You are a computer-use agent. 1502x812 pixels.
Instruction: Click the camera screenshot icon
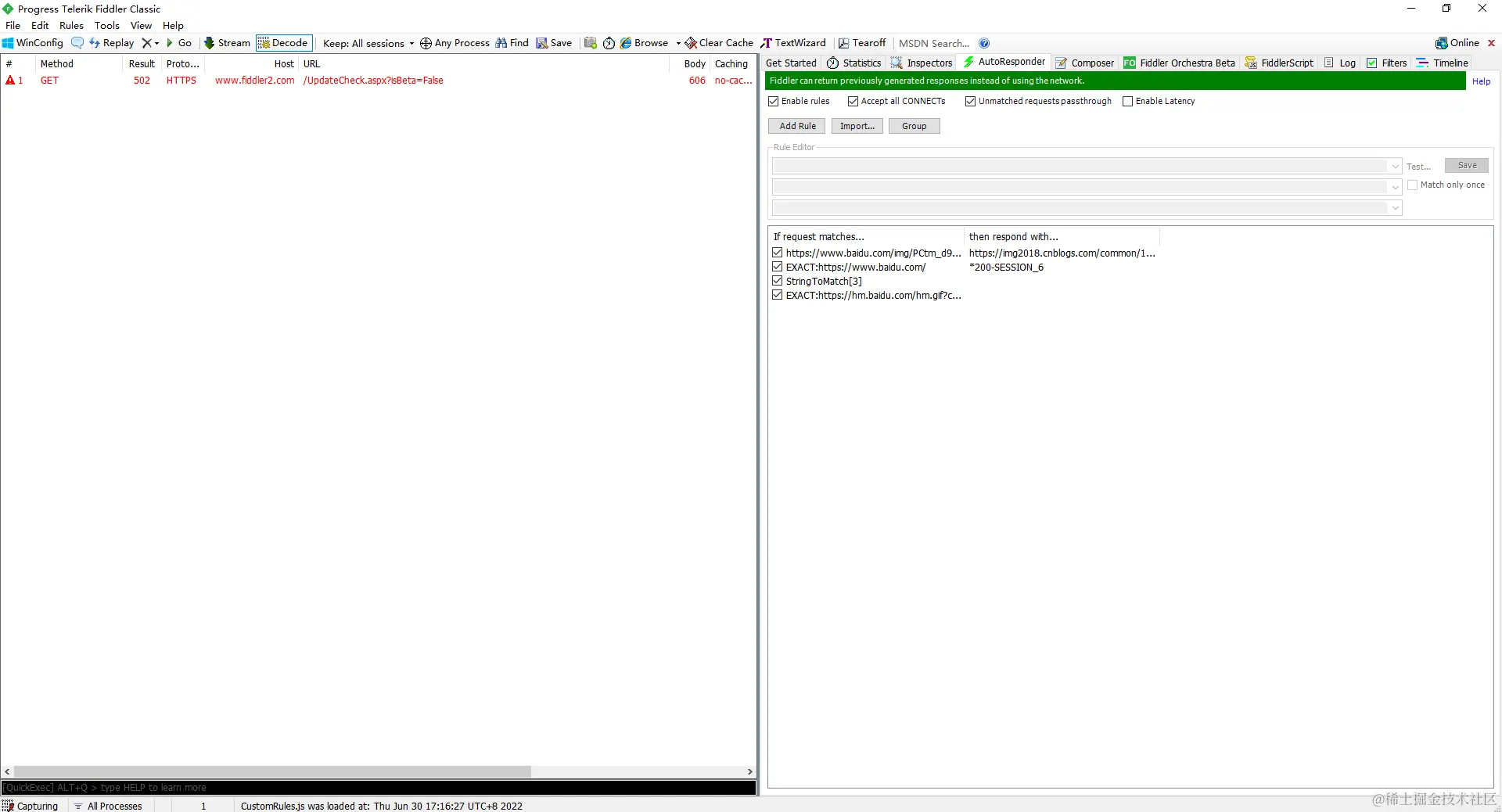pyautogui.click(x=591, y=43)
